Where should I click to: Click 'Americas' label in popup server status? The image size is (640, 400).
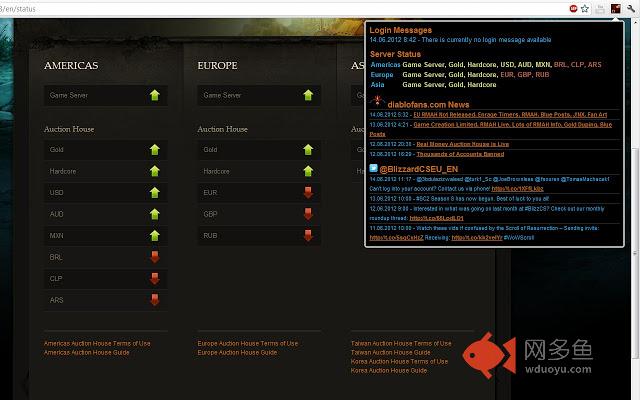385,64
